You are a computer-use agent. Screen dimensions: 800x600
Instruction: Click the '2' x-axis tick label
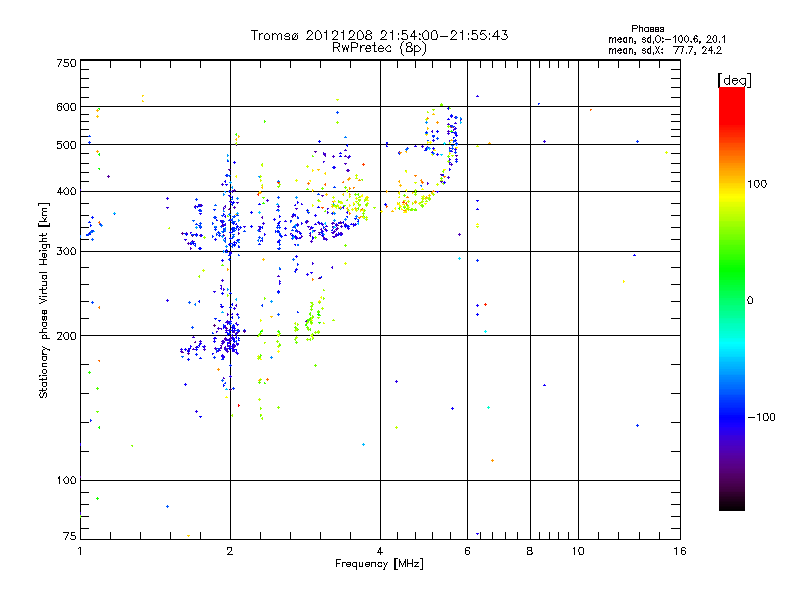click(230, 551)
